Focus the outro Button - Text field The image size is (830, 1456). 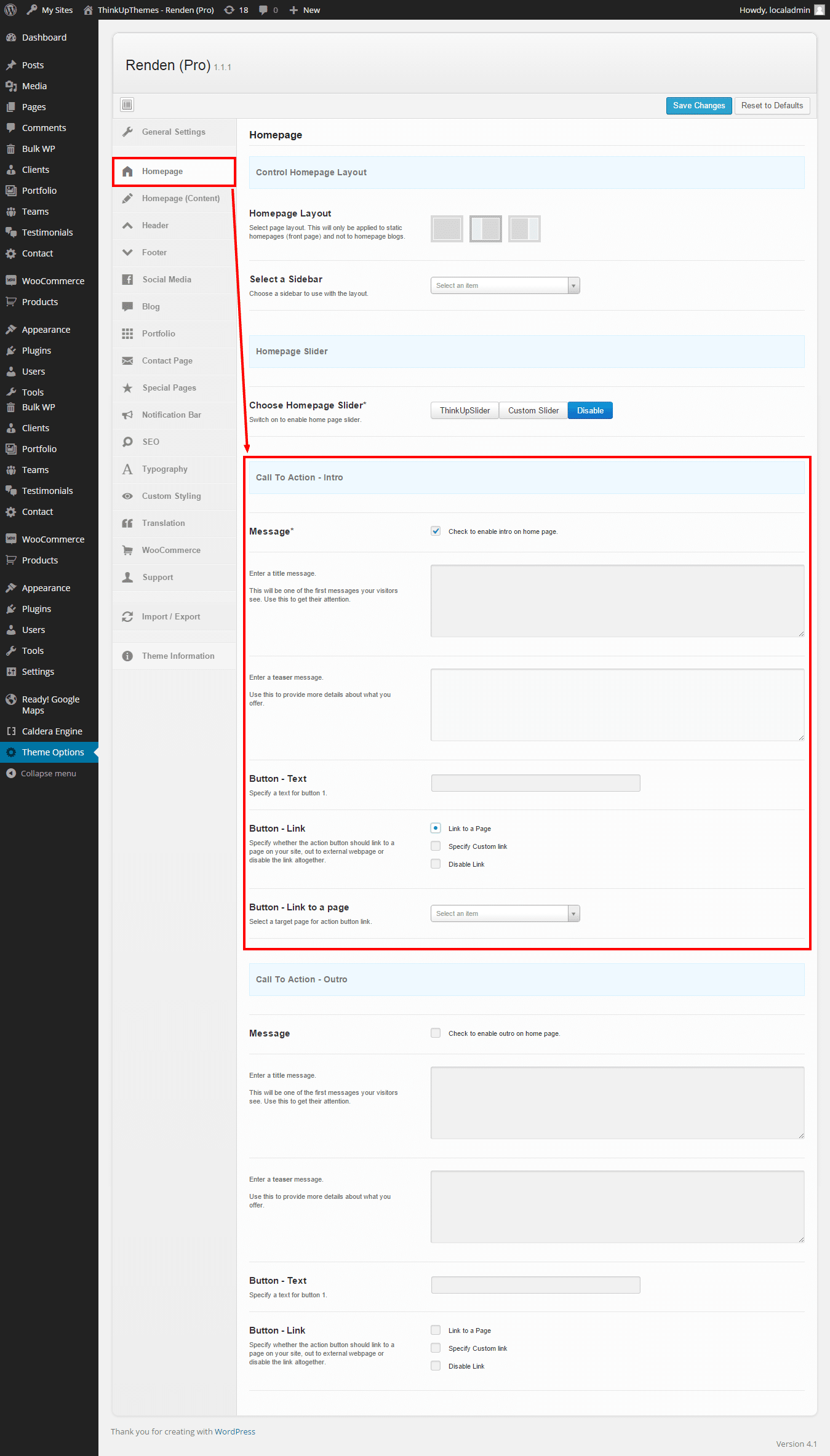[536, 1285]
